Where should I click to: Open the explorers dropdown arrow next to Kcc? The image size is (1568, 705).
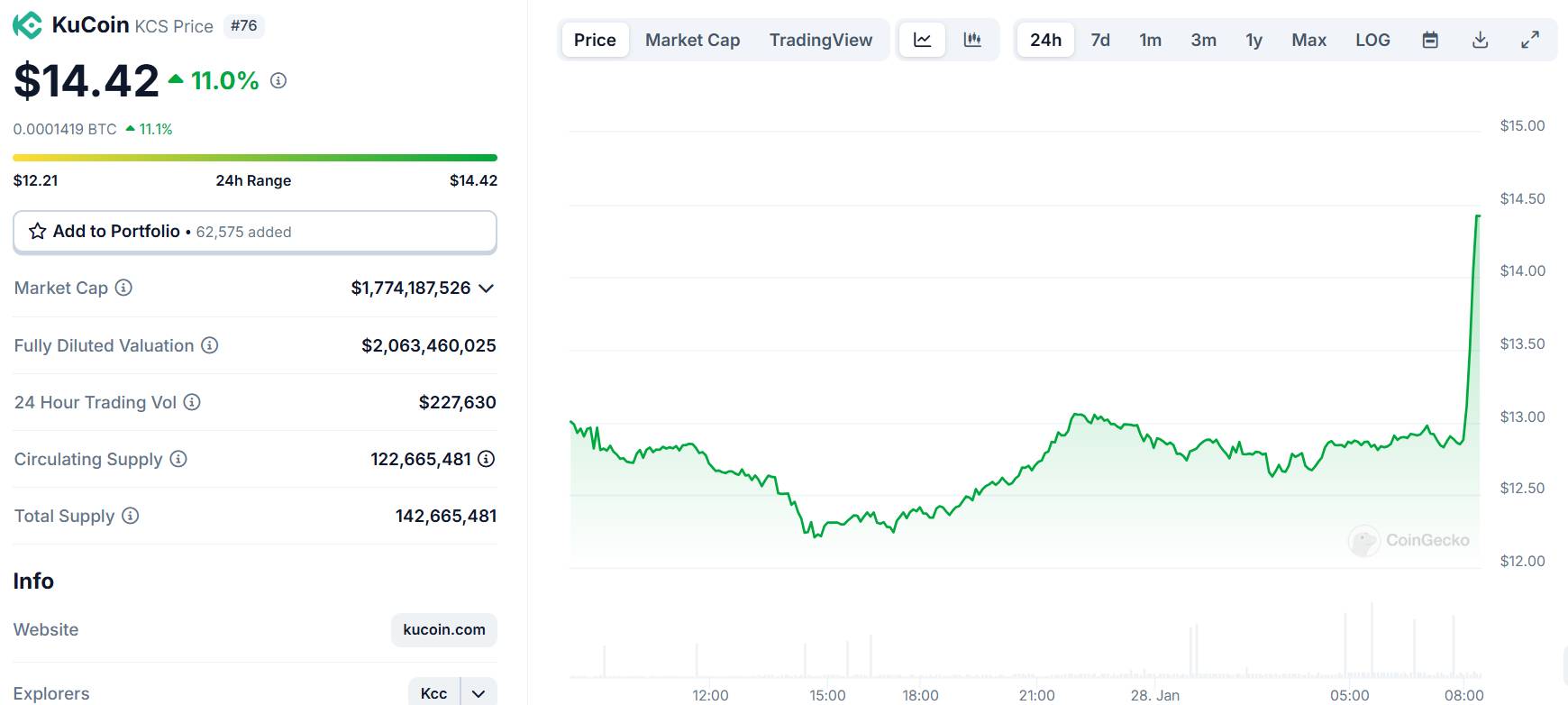click(479, 693)
